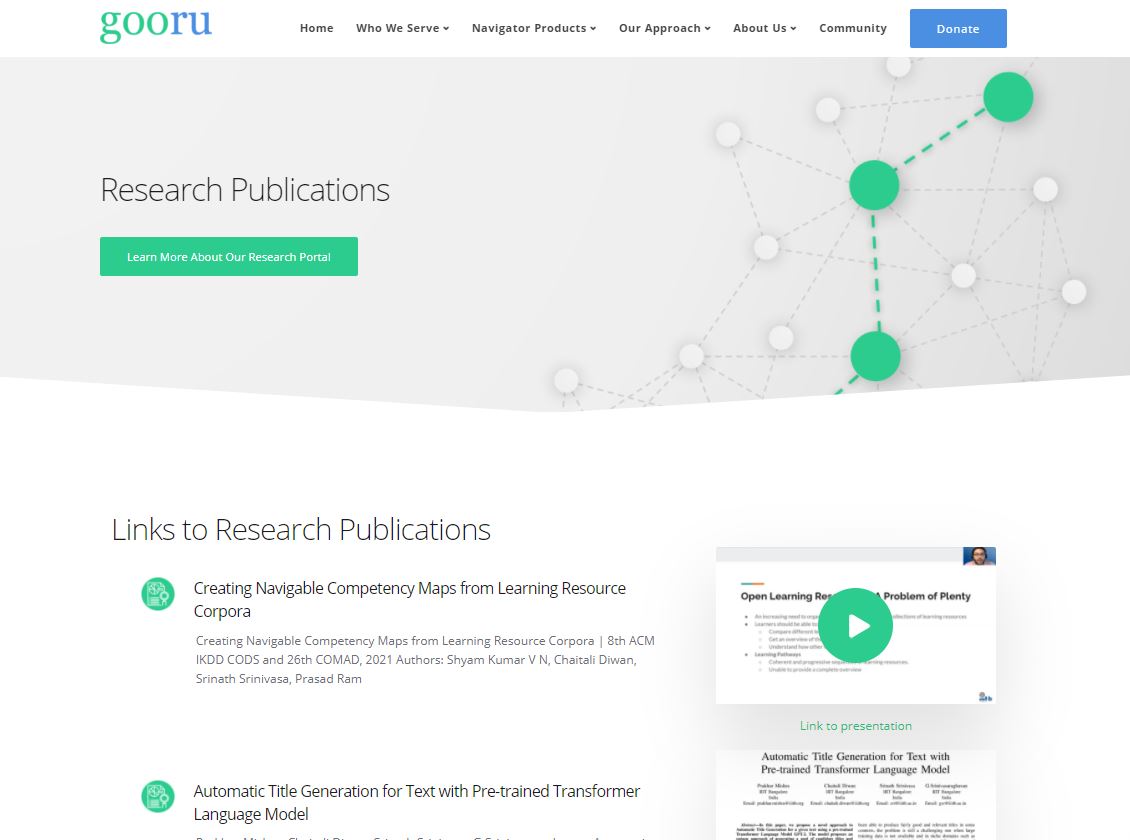Click the gooru logo
This screenshot has height=840, width=1130.
pyautogui.click(x=156, y=25)
